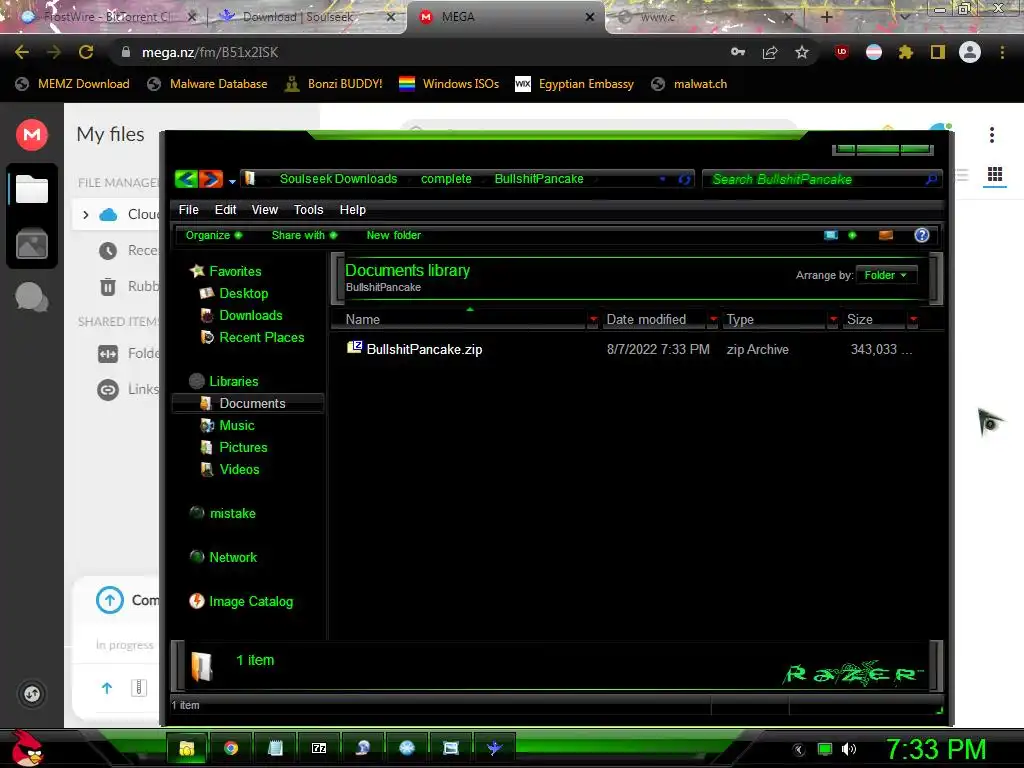The image size is (1024, 768).
Task: Open Explorer help question mark icon
Action: click(x=921, y=235)
